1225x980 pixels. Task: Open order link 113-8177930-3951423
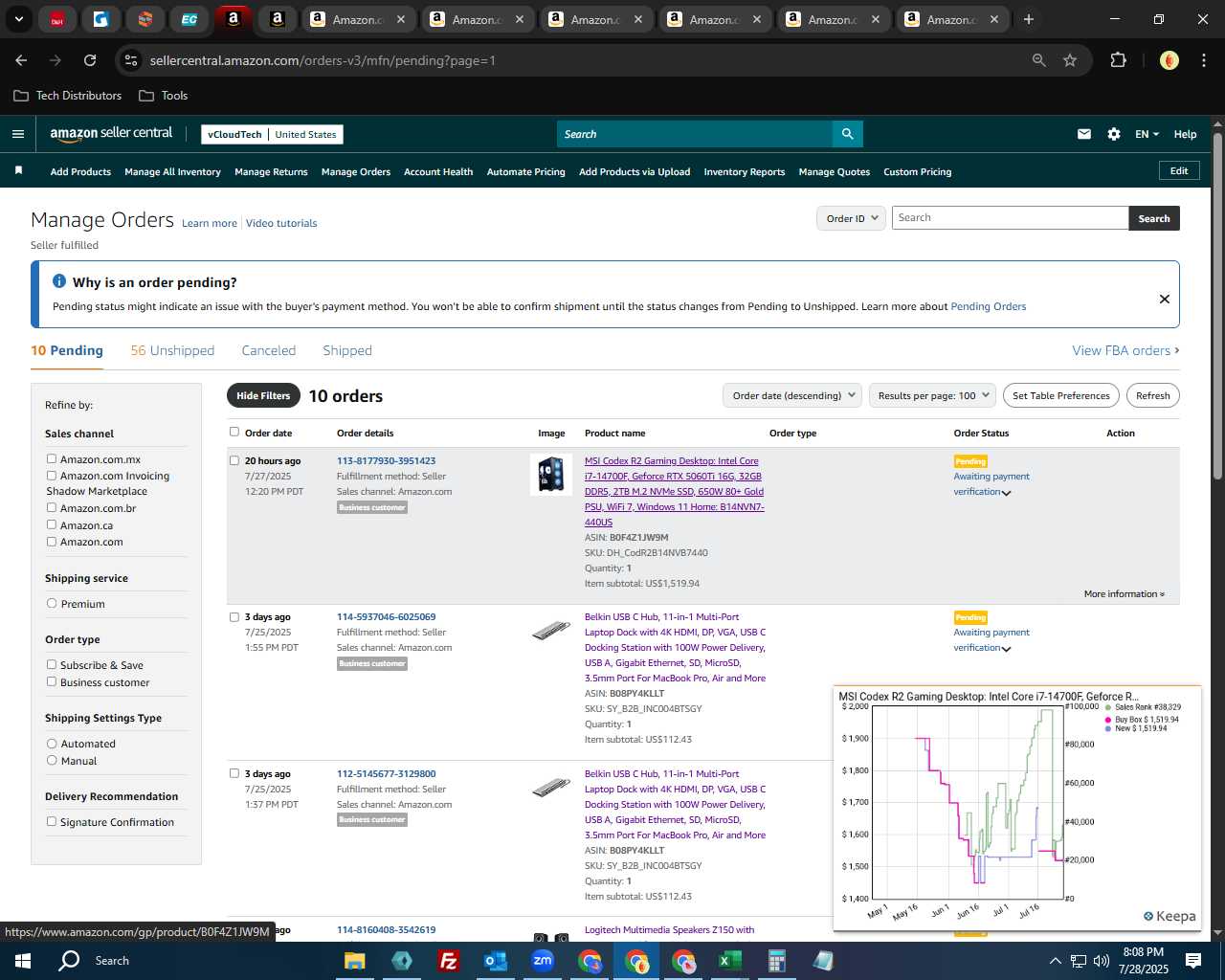click(x=386, y=460)
